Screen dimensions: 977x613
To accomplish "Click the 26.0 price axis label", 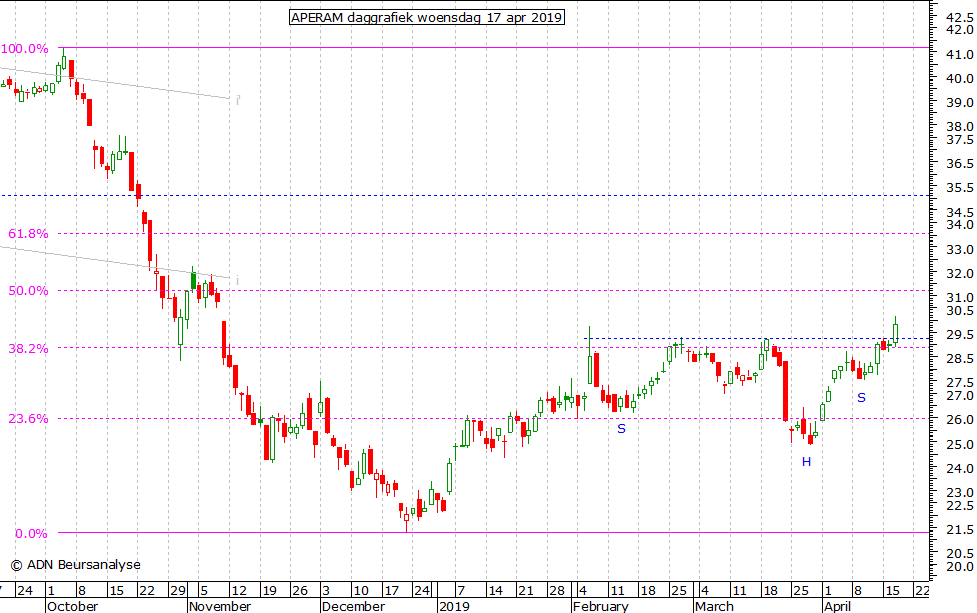I will click(960, 420).
